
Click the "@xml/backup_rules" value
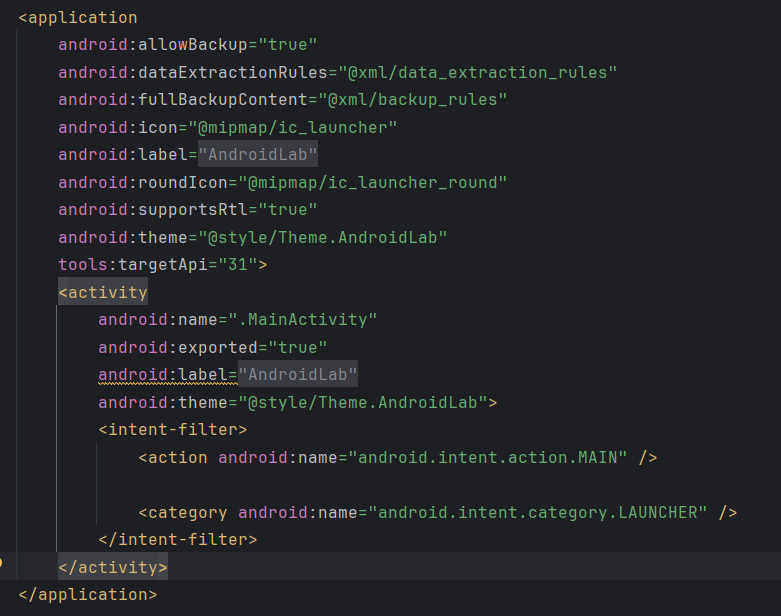click(412, 100)
